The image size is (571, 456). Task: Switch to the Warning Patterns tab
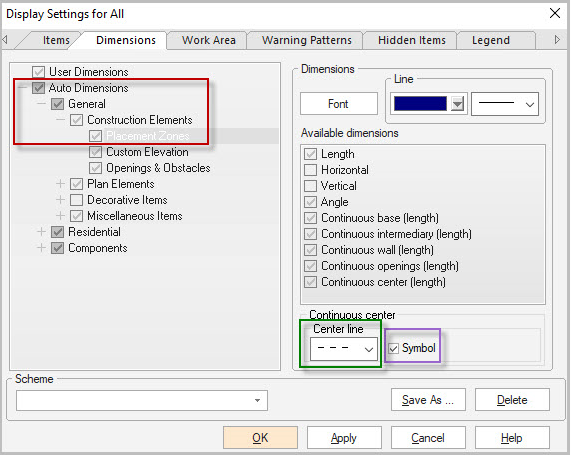307,40
